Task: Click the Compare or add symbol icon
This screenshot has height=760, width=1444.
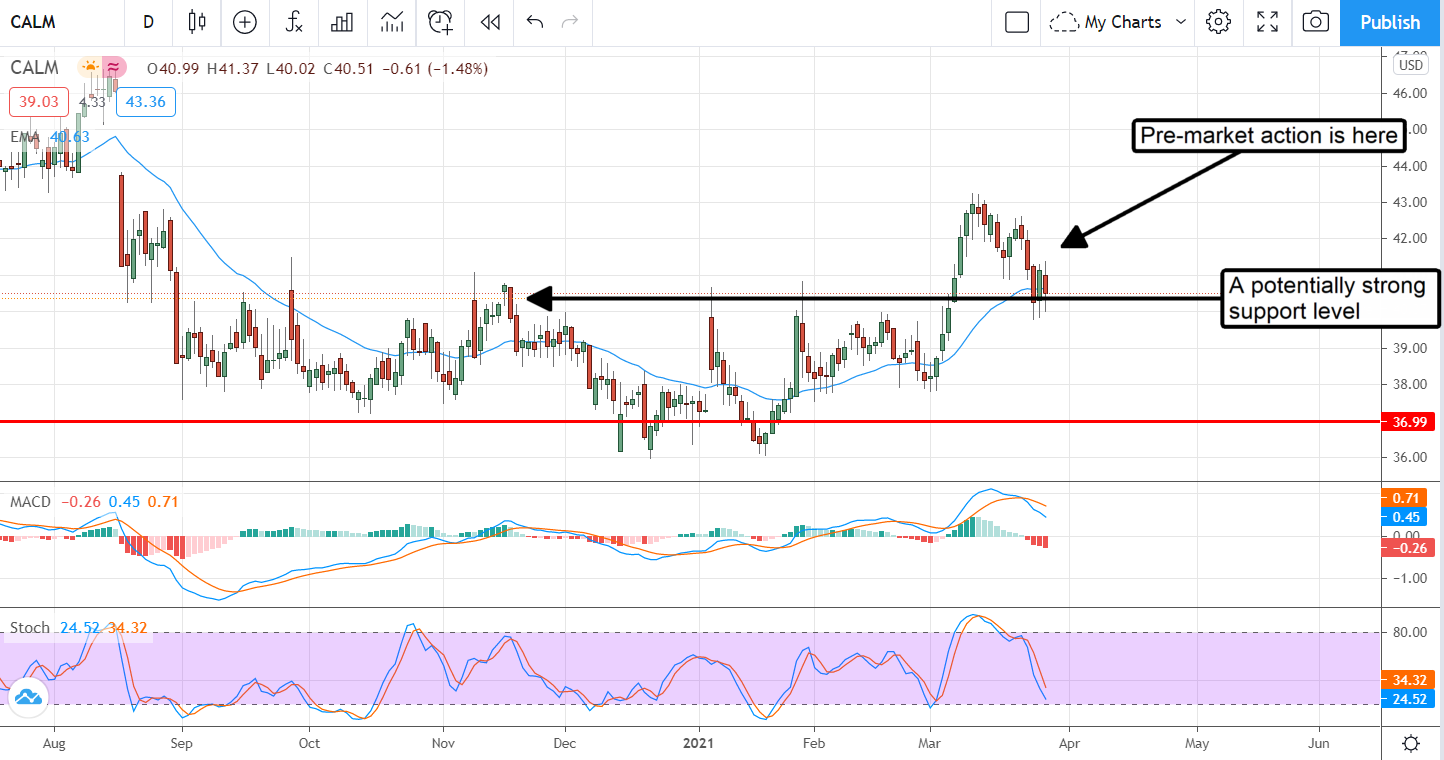Action: 245,22
